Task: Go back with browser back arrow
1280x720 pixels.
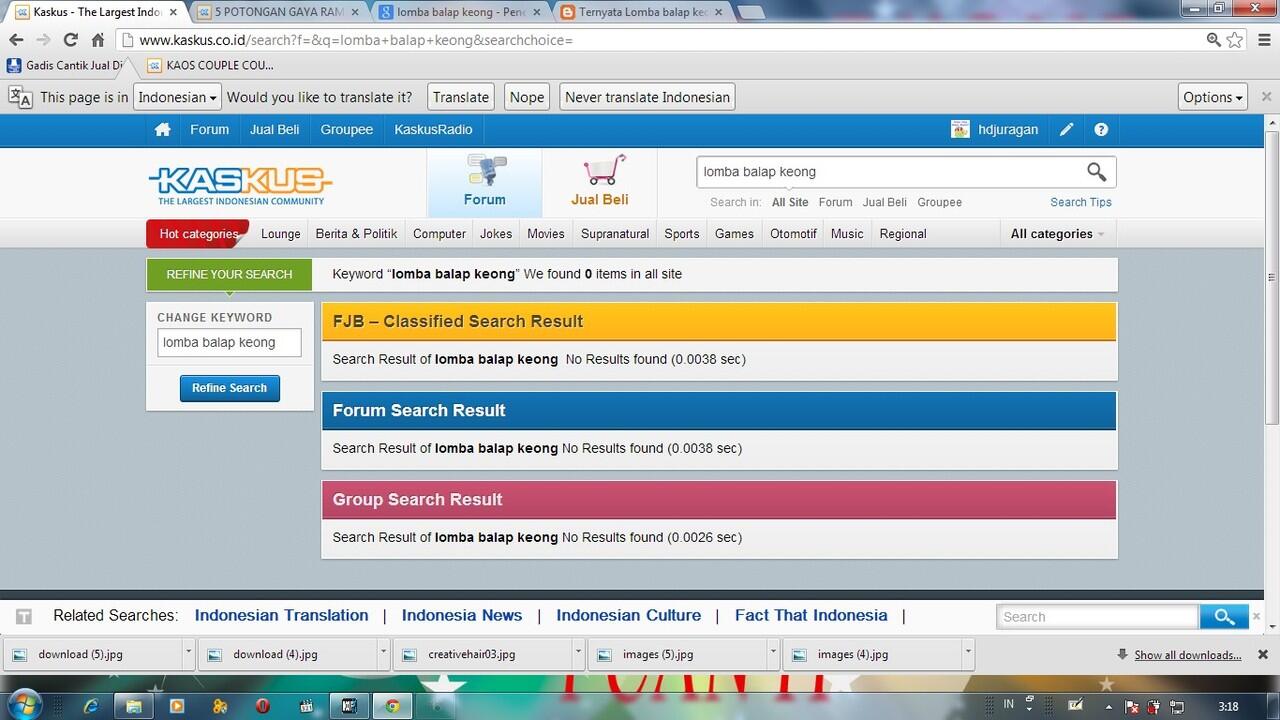Action: coord(17,40)
